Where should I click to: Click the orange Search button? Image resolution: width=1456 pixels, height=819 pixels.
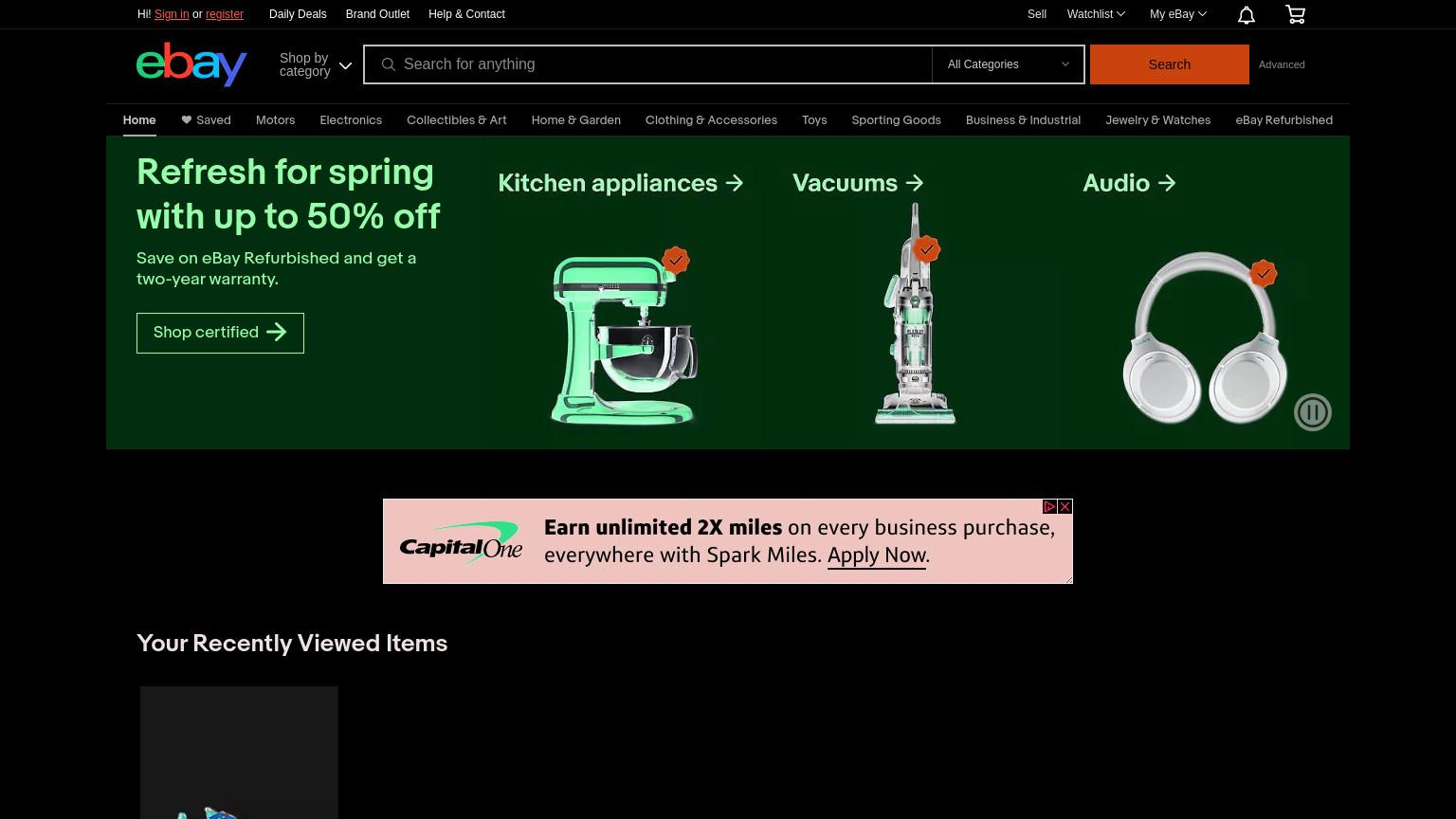pyautogui.click(x=1169, y=64)
